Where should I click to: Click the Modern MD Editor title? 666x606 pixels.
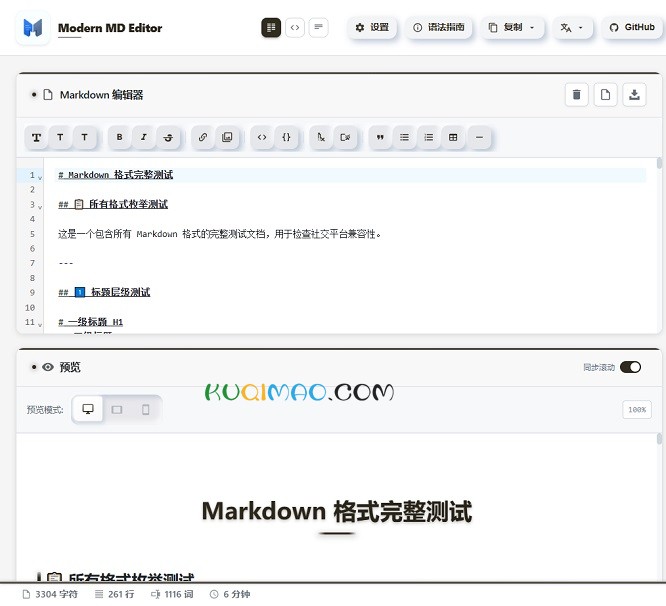110,28
